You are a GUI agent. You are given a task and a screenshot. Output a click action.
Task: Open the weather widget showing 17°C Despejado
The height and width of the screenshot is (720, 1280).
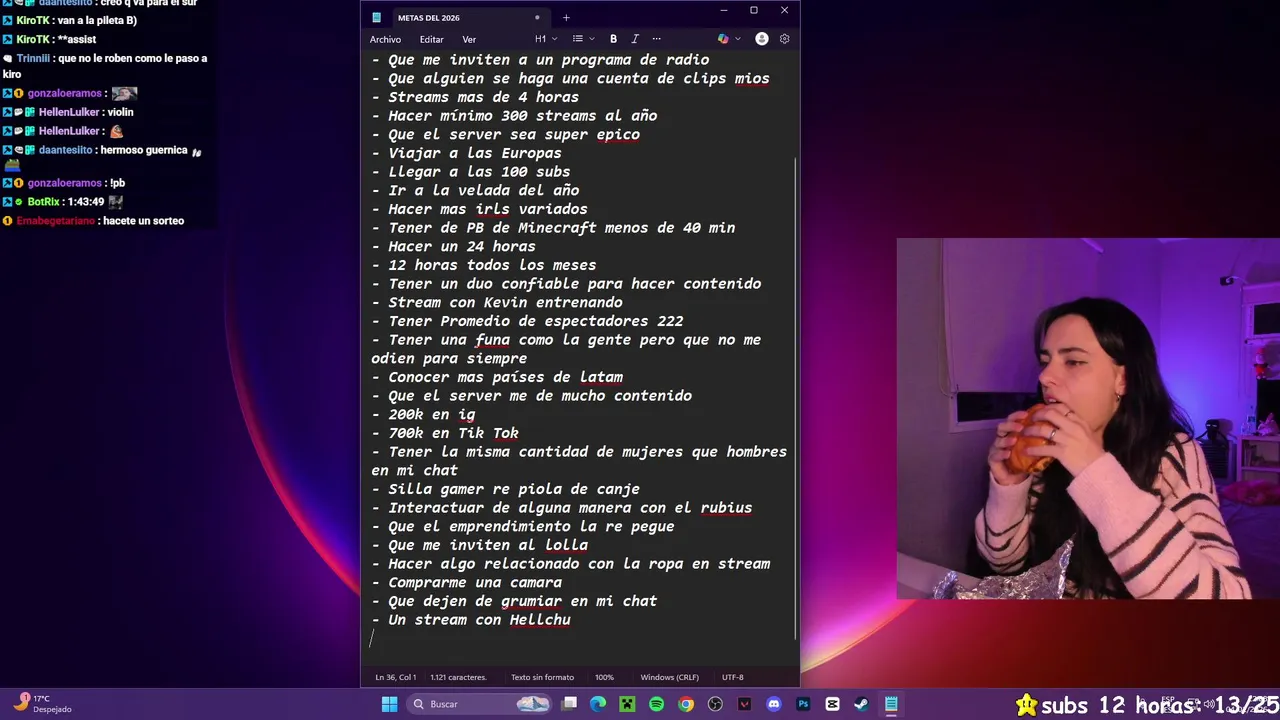click(x=42, y=704)
